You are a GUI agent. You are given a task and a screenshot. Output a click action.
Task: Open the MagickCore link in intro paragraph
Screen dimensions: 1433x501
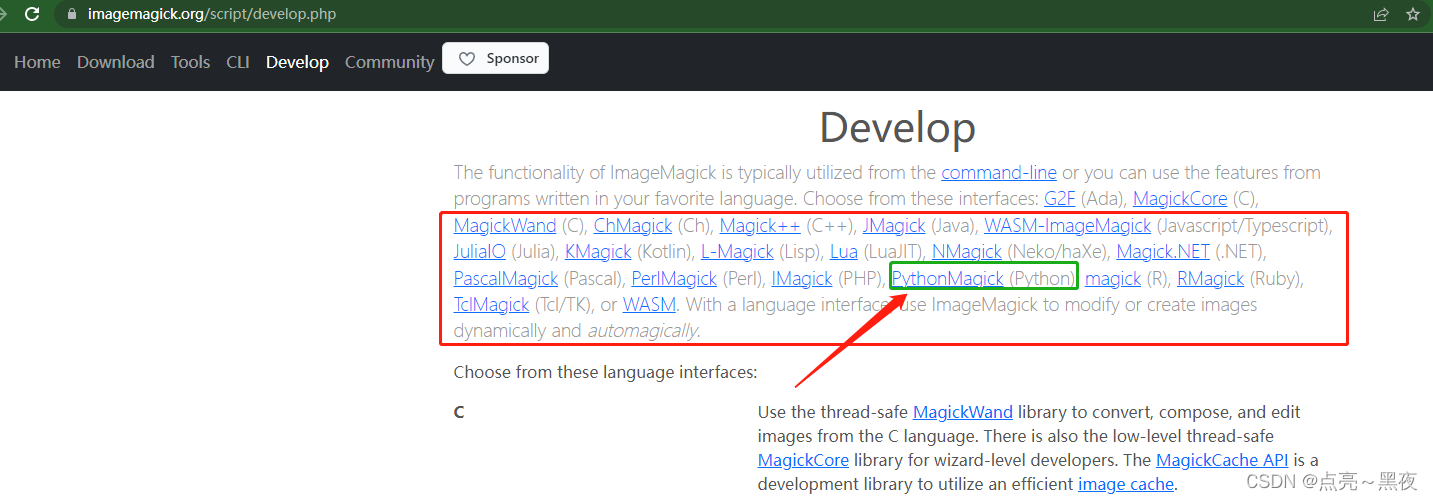click(1180, 198)
